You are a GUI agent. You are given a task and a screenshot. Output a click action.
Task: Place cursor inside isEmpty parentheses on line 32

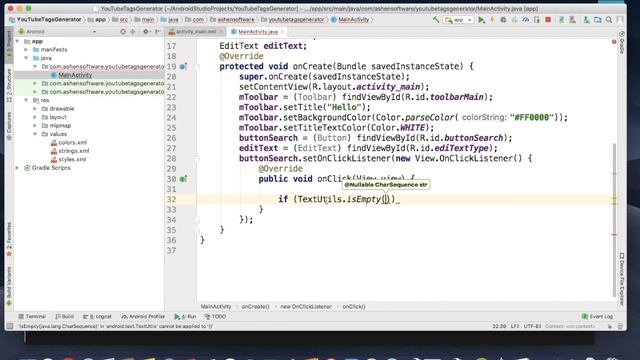click(x=386, y=199)
